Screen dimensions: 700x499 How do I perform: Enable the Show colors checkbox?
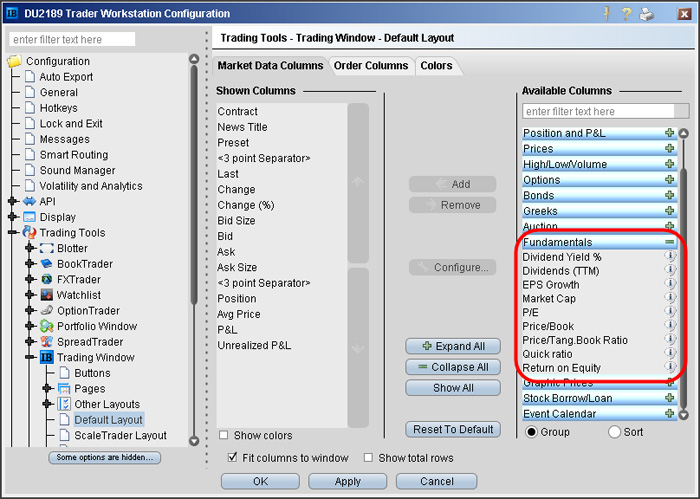[223, 435]
